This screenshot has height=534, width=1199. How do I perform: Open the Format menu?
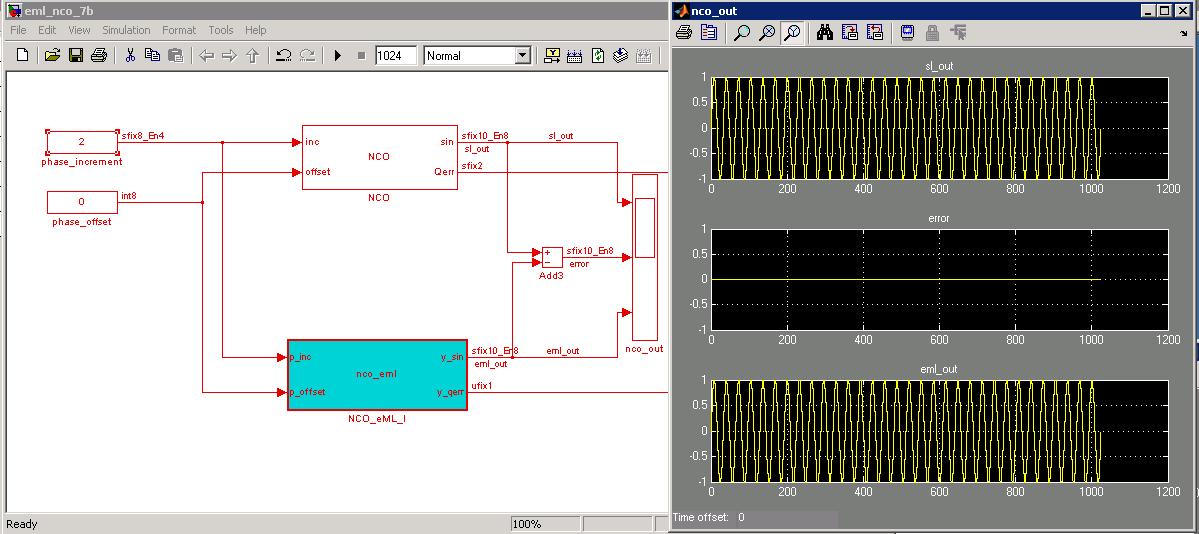[179, 30]
